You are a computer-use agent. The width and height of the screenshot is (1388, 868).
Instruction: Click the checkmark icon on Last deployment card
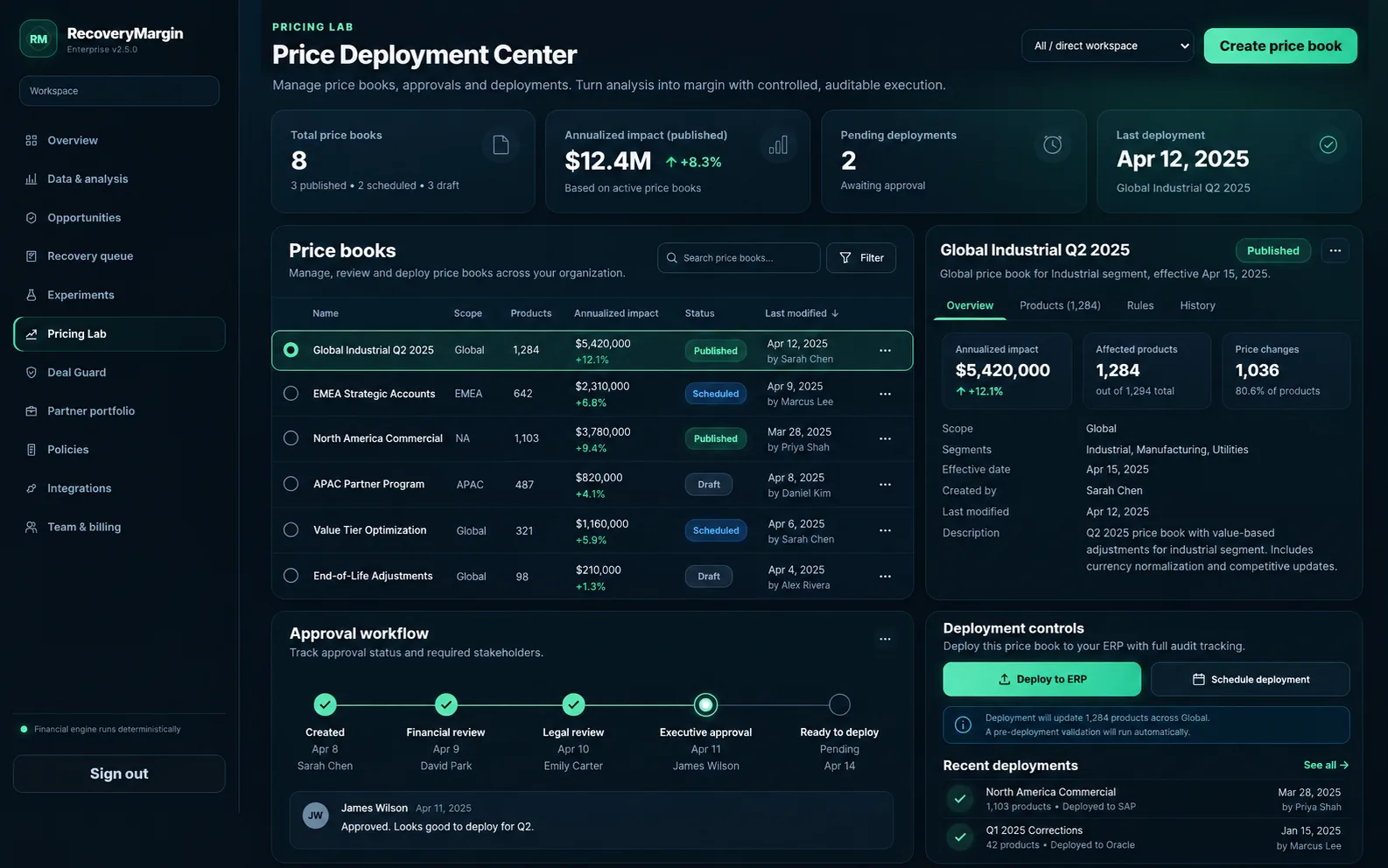coord(1328,144)
